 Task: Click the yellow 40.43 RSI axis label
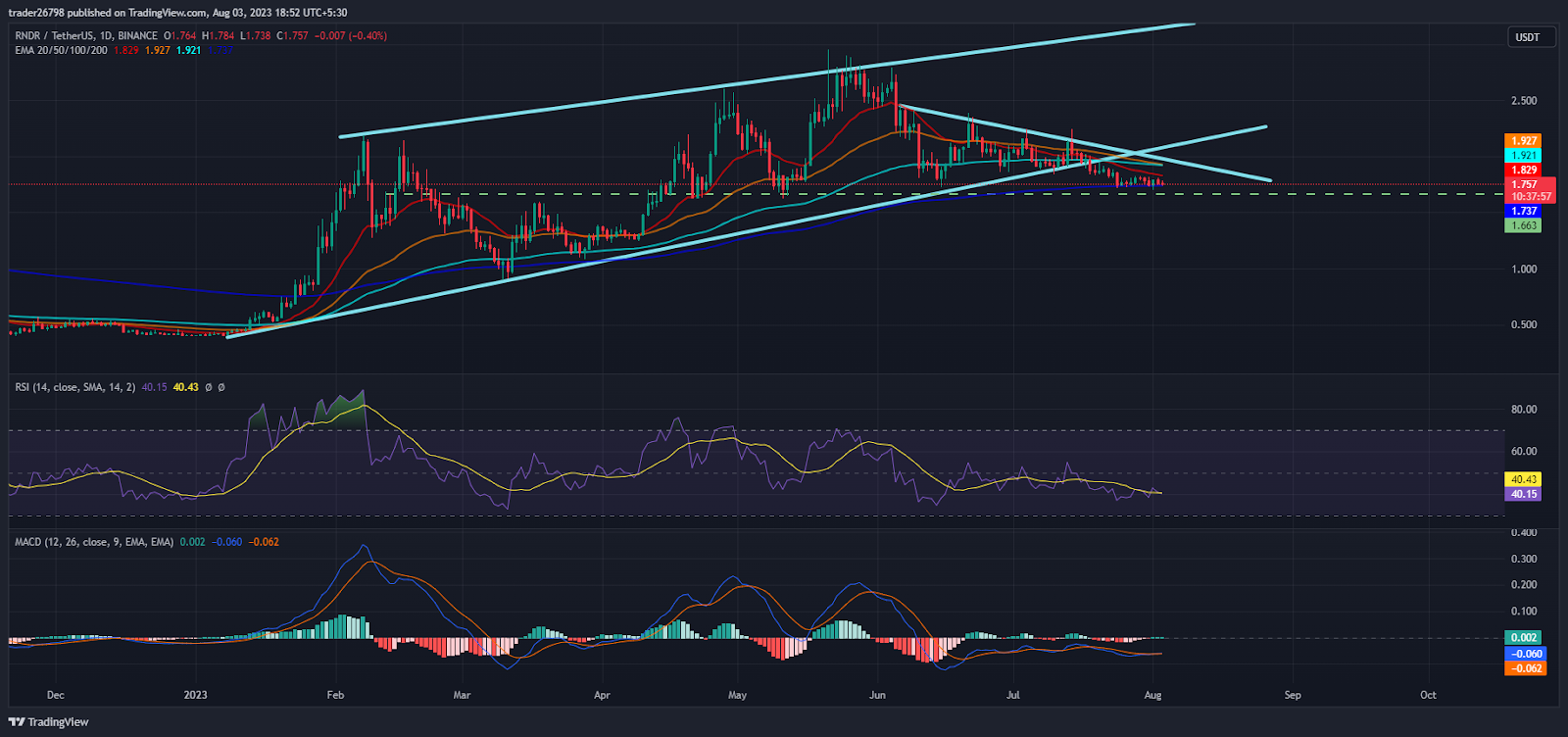click(x=1523, y=479)
